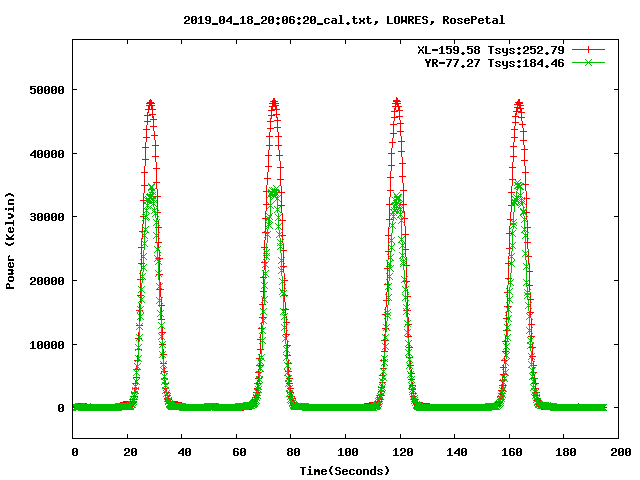Click the x-axis tick label '140'
This screenshot has width=640, height=480.
457,452
